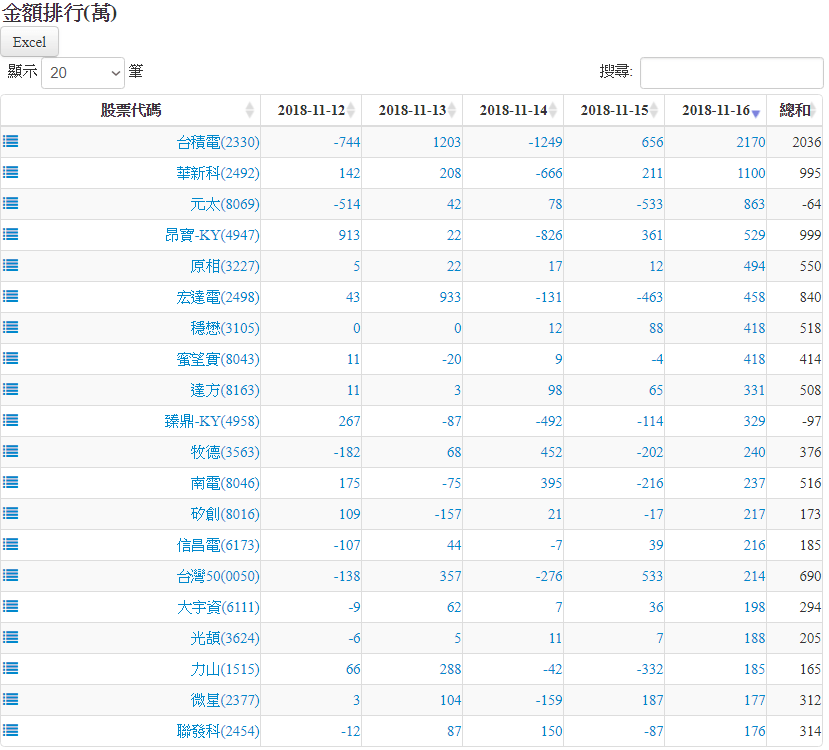
Task: Sort by 2018-11-14 column header
Action: pyautogui.click(x=513, y=110)
